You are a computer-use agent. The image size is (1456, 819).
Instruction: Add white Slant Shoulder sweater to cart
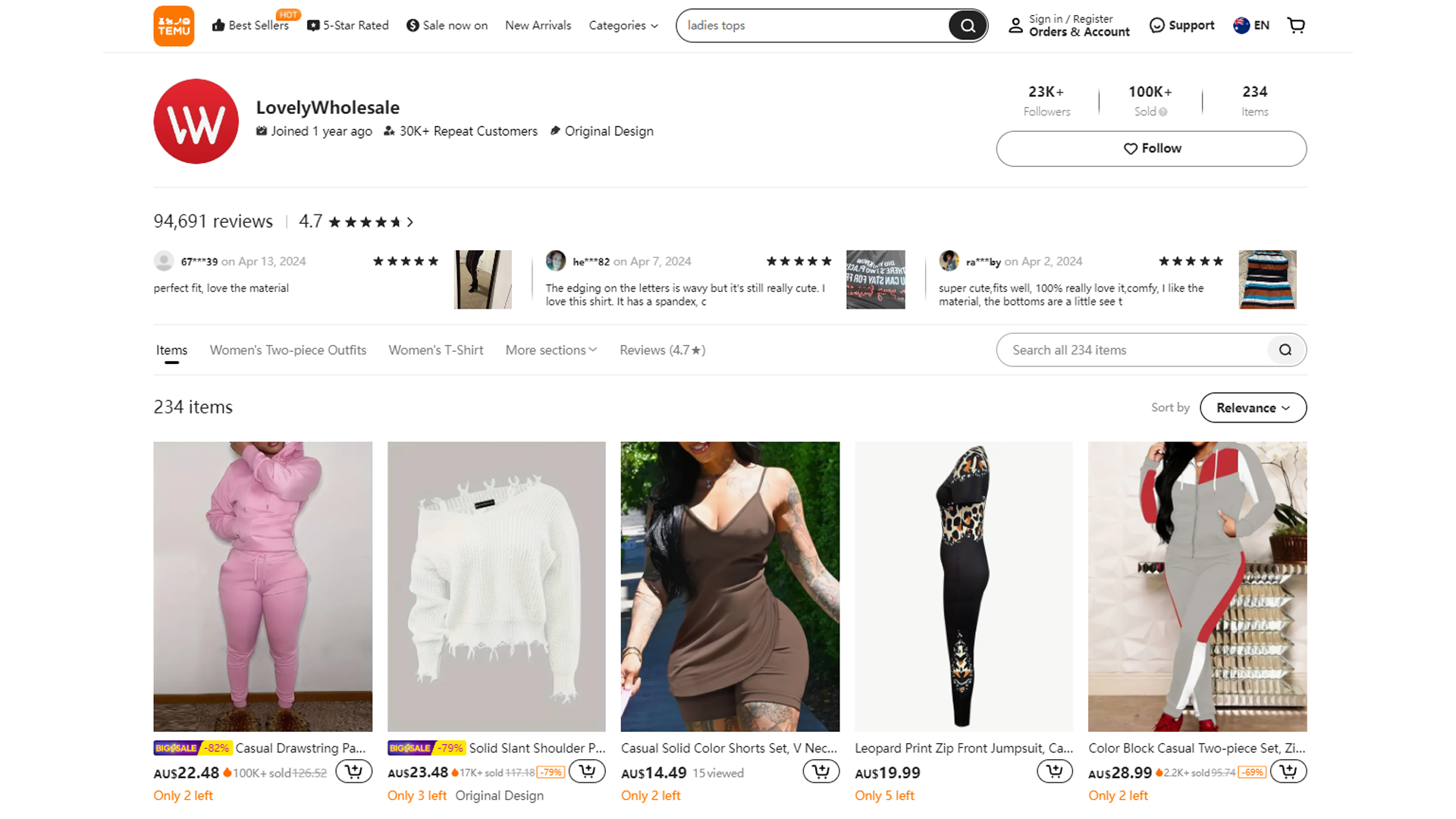(587, 772)
